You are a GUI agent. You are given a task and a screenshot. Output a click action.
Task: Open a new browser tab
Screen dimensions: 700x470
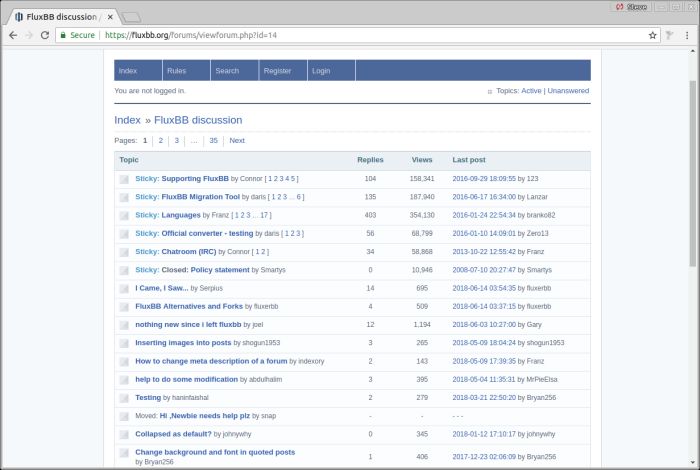(131, 17)
